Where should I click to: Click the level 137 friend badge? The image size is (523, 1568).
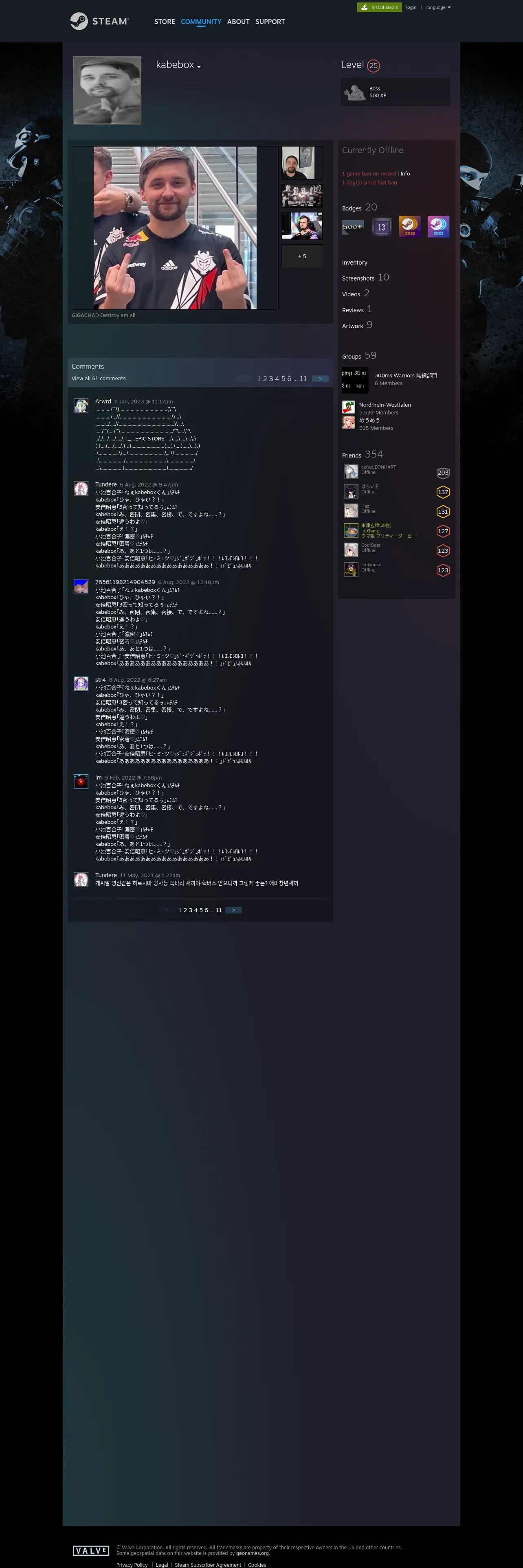tap(443, 493)
